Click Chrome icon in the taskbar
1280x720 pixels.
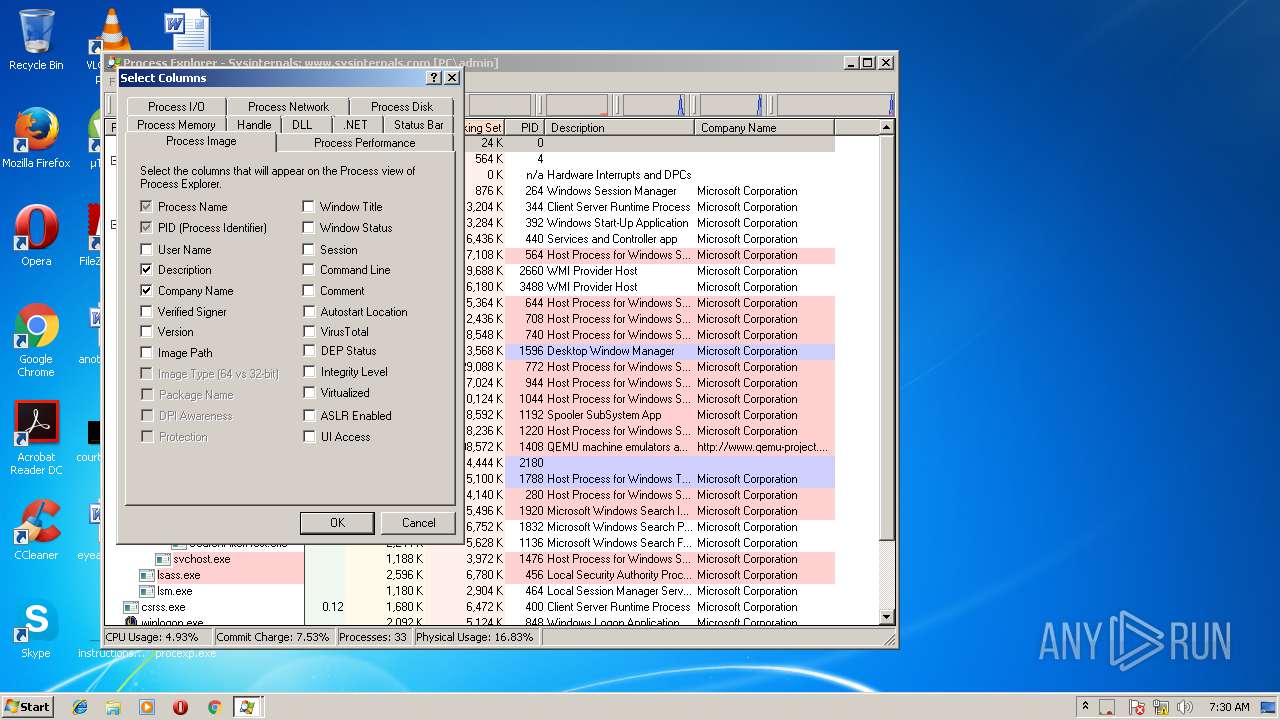(214, 707)
